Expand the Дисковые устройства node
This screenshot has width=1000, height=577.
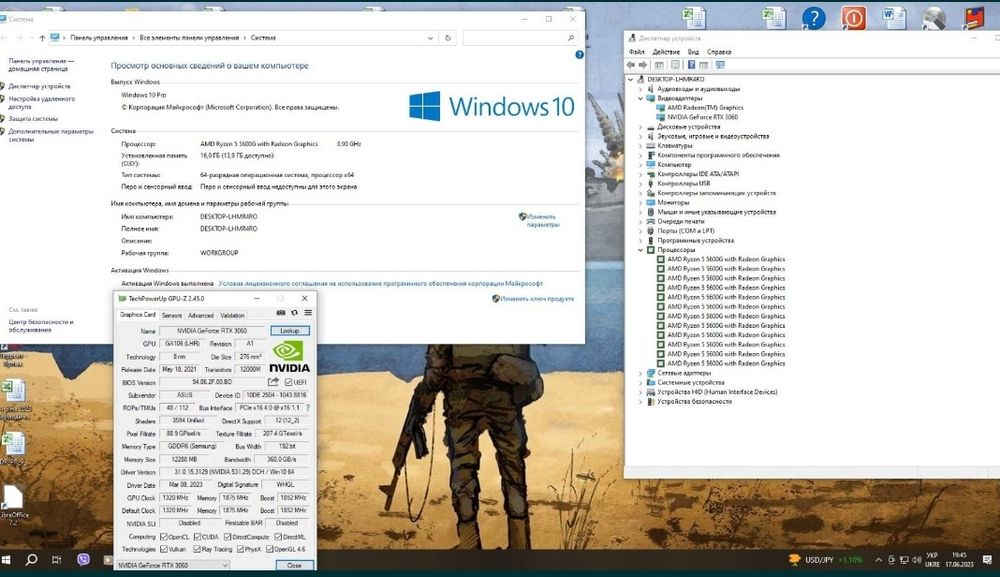coord(640,127)
